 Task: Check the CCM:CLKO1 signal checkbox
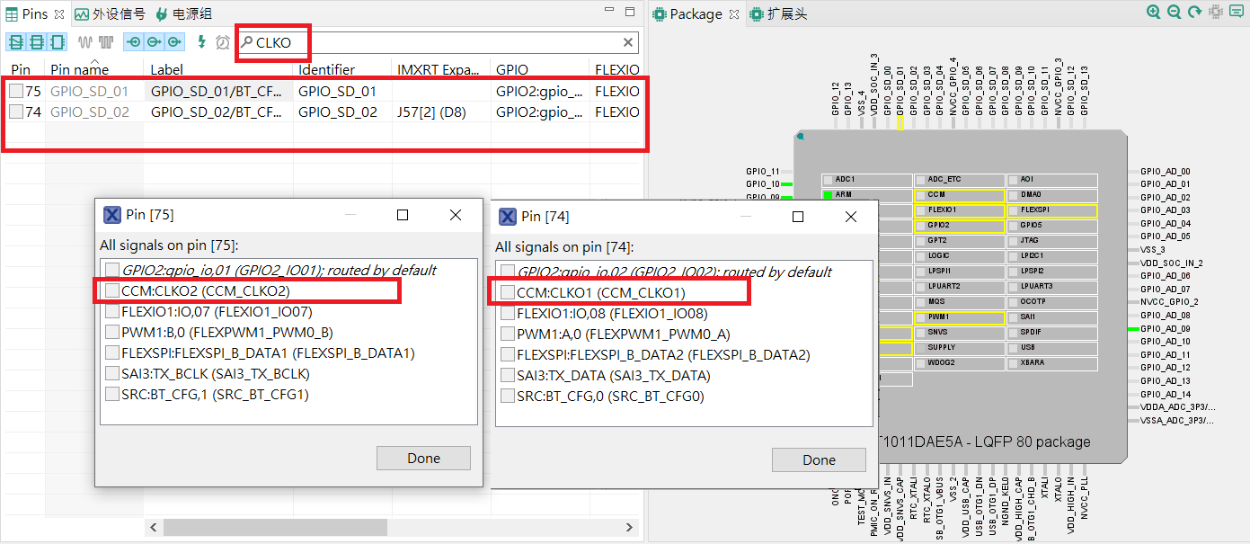click(x=508, y=292)
